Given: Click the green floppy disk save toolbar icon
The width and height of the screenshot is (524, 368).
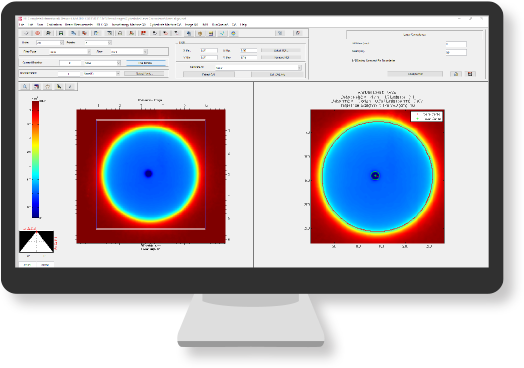Looking at the screenshot, I should click(61, 33).
